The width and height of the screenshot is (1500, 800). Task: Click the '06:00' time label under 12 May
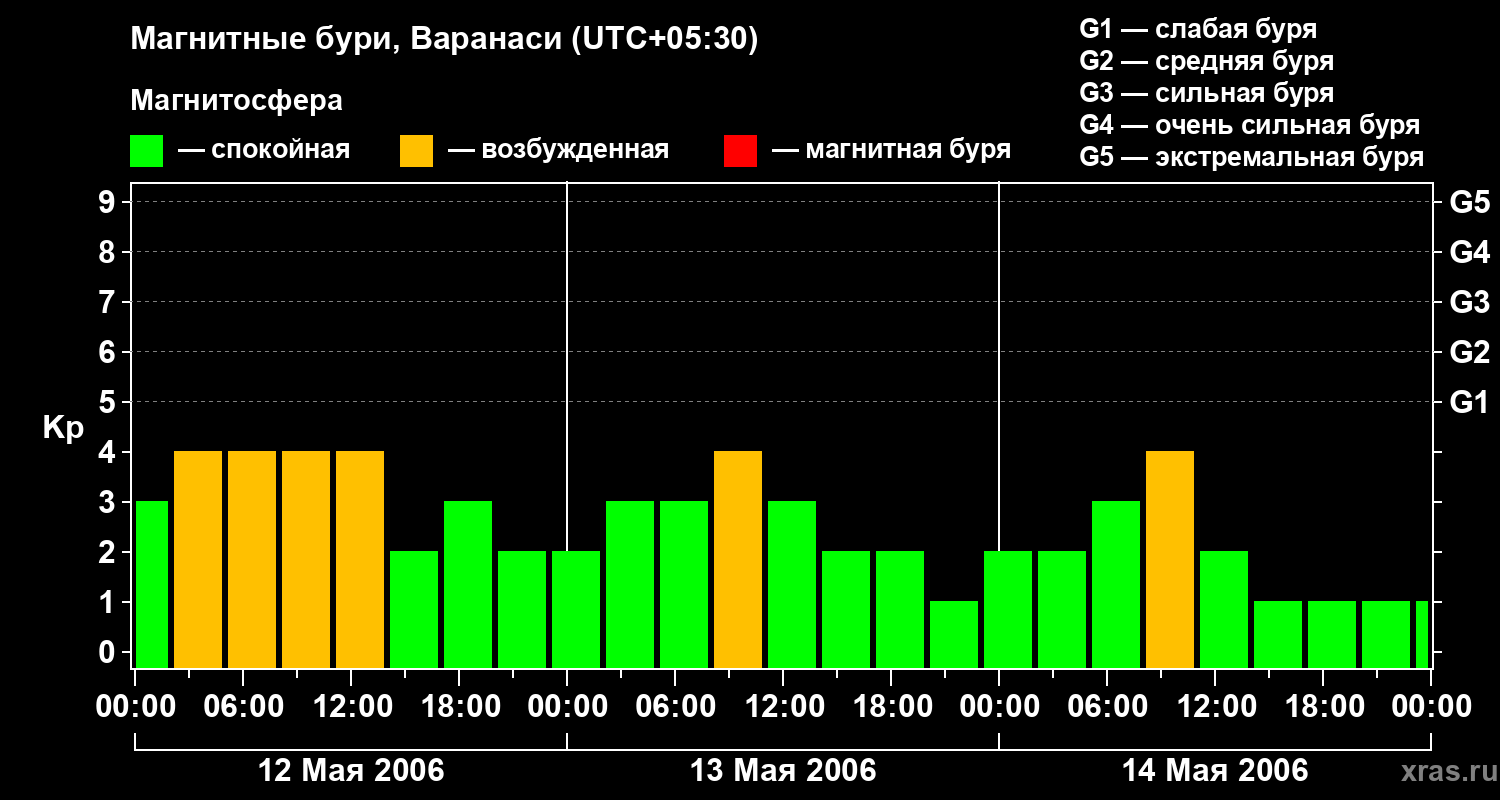point(243,707)
